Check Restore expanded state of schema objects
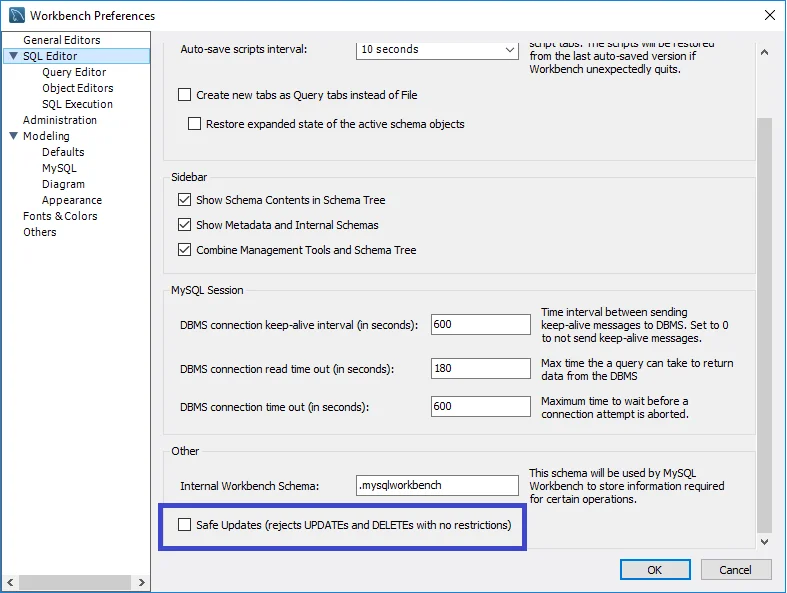Viewport: 787px width, 593px height. pos(196,124)
